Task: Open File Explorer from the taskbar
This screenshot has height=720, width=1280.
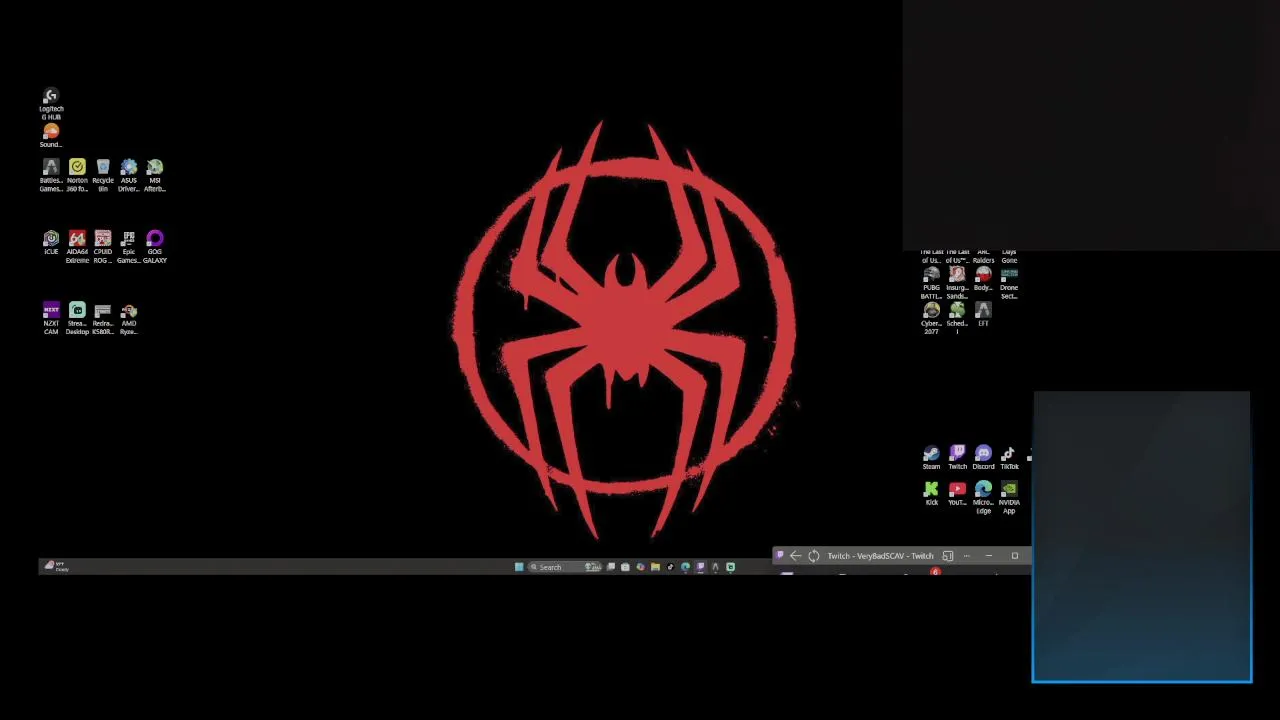Action: click(x=655, y=567)
